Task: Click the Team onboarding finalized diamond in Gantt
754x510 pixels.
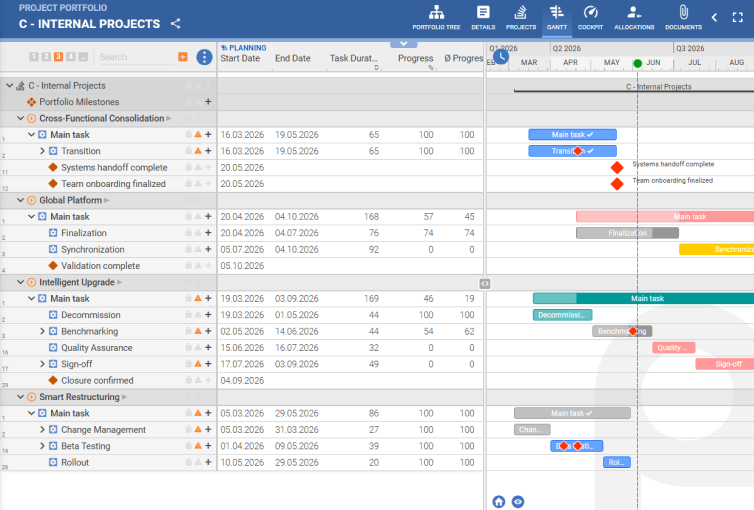Action: (617, 184)
